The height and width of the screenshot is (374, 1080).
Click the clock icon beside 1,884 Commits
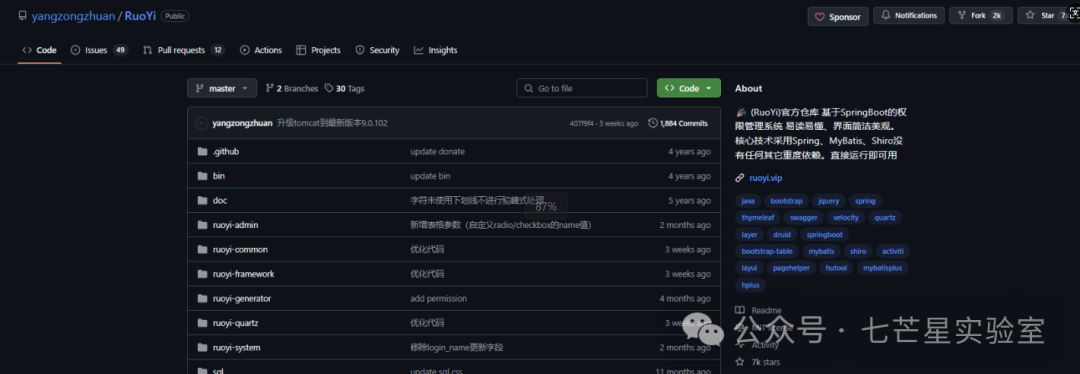(653, 123)
